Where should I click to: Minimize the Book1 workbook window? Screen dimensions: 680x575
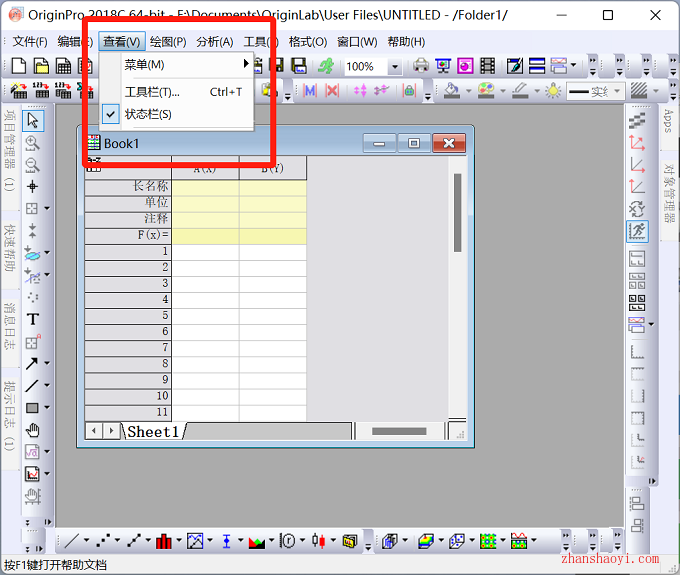pyautogui.click(x=379, y=144)
